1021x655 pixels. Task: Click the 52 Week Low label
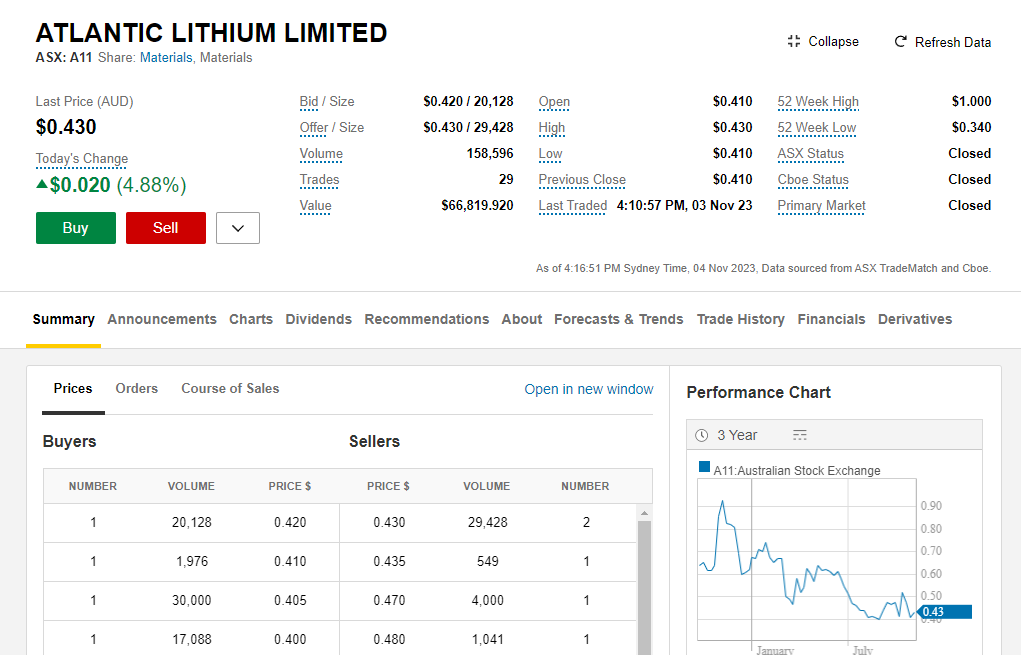(817, 128)
